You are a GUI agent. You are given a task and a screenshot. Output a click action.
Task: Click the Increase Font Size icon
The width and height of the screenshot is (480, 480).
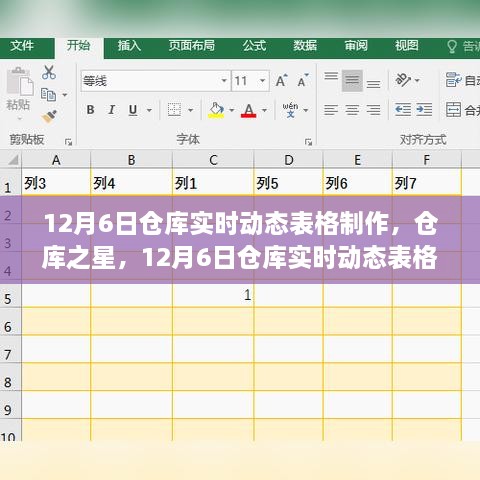(x=281, y=80)
